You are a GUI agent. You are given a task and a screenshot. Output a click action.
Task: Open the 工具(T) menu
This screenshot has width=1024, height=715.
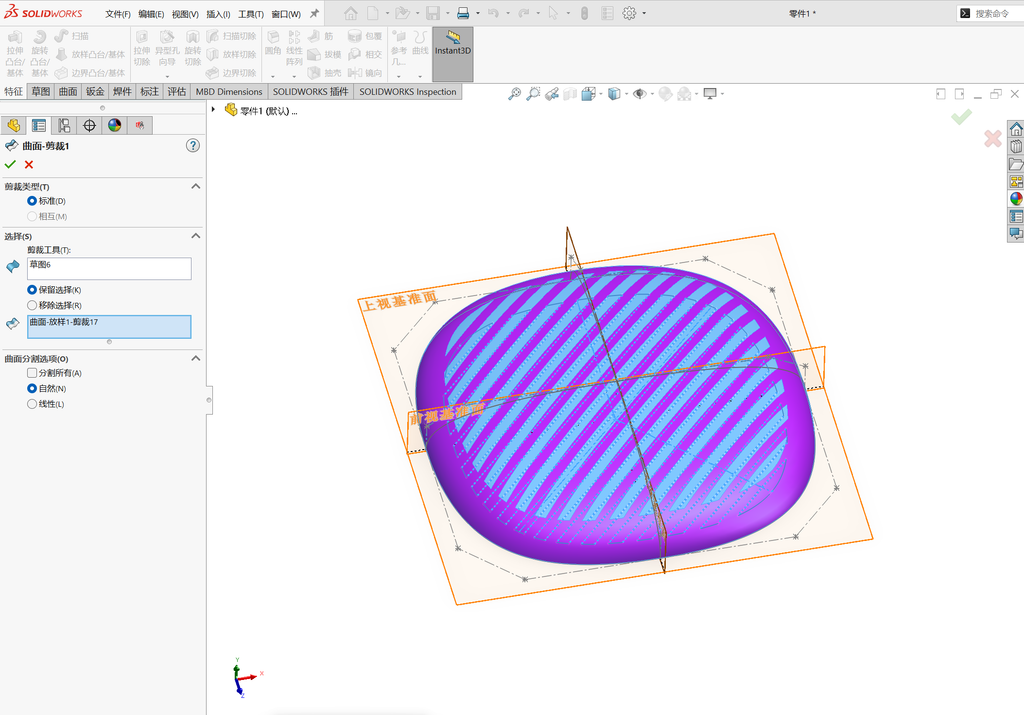251,14
